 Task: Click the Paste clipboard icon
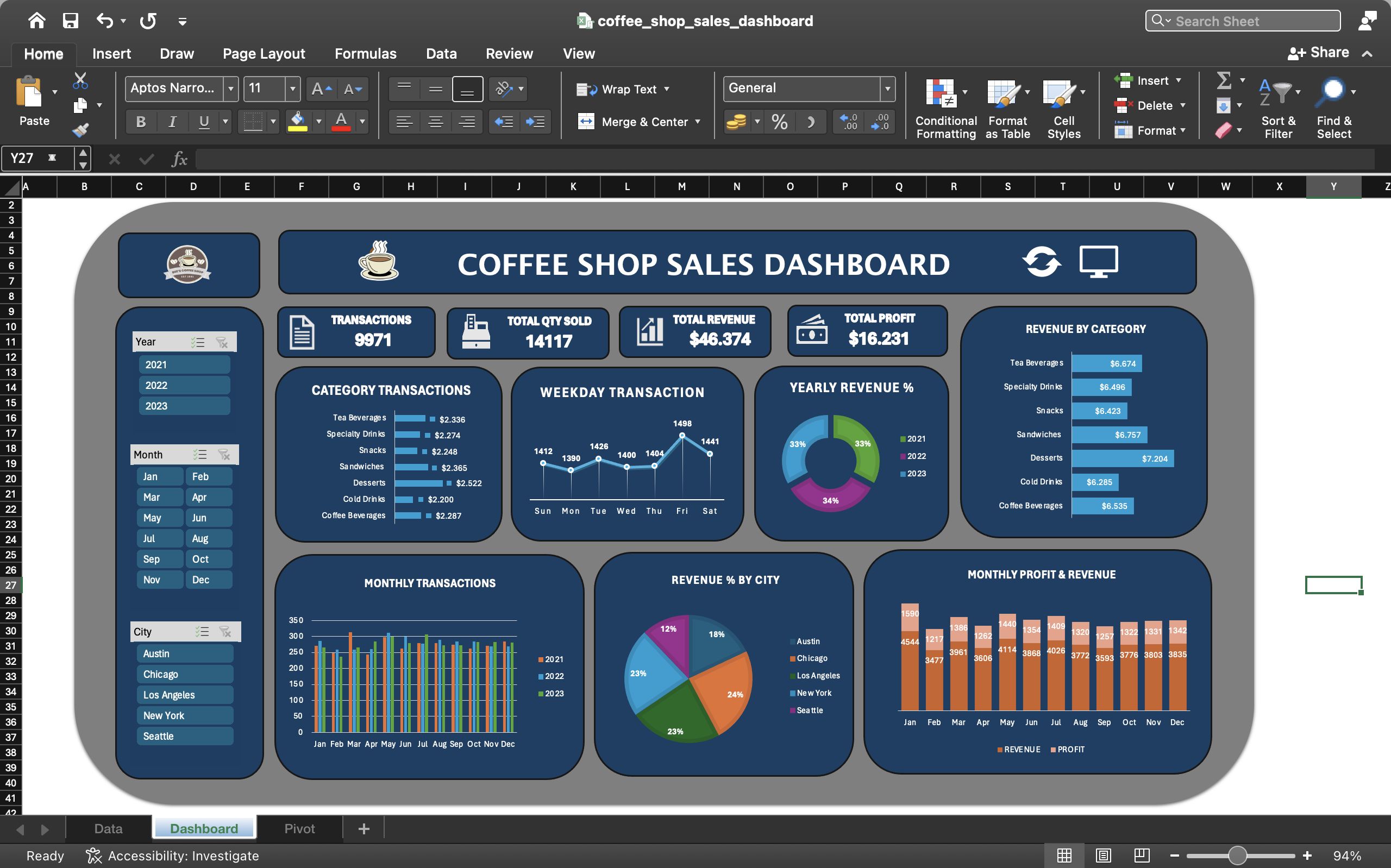(29, 92)
